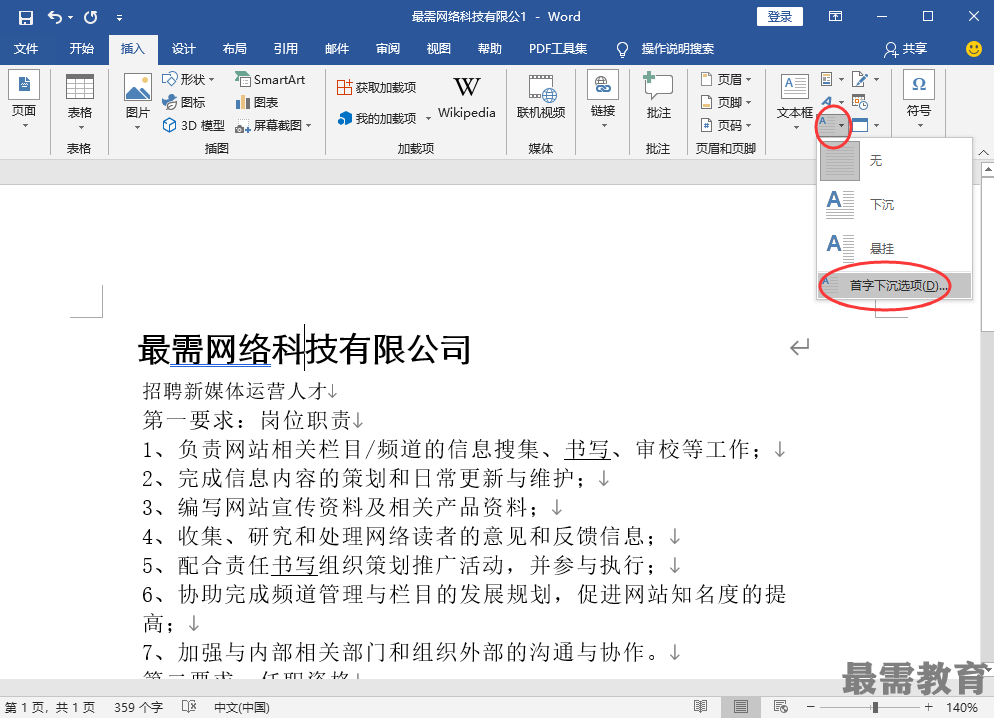Click the 共享 share button
Viewport: 994px width, 718px height.
[906, 49]
